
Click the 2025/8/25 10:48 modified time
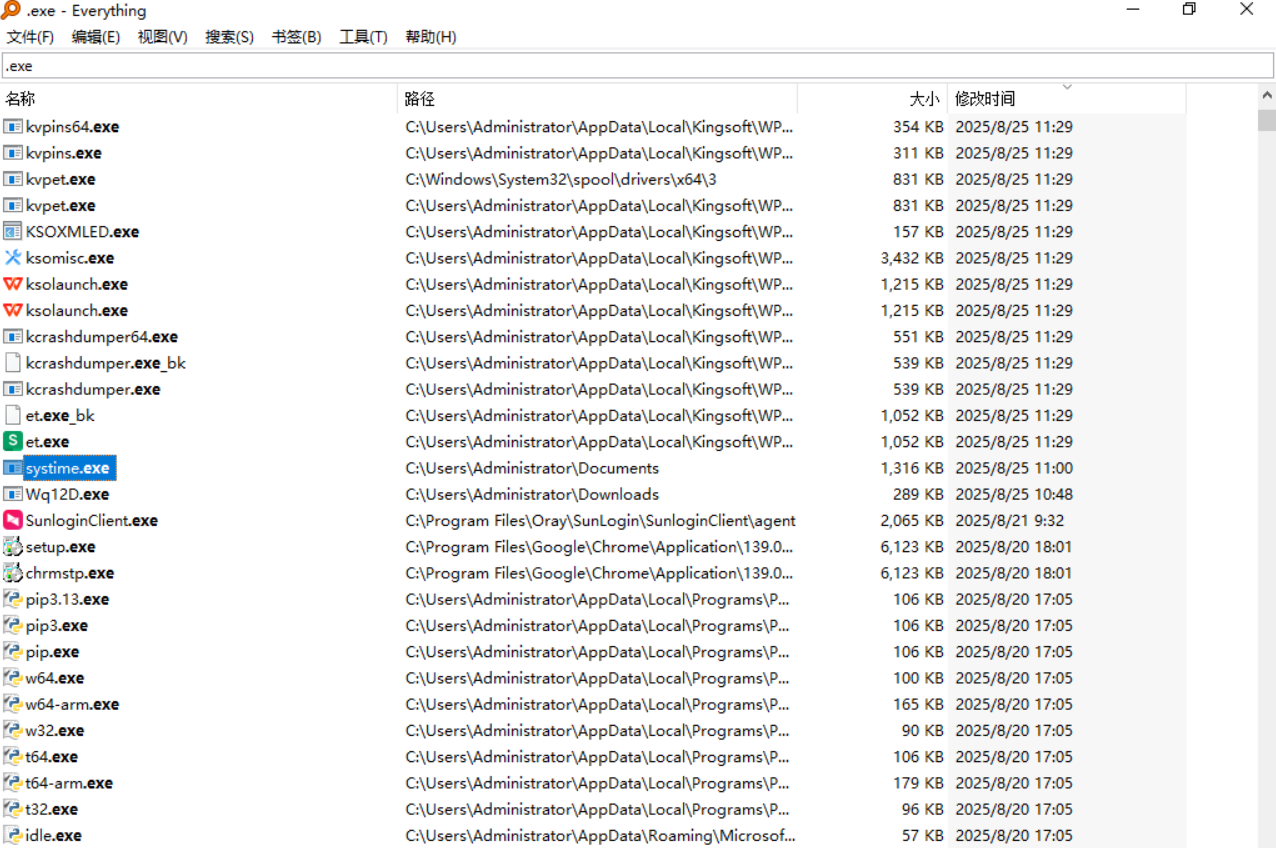point(1014,494)
